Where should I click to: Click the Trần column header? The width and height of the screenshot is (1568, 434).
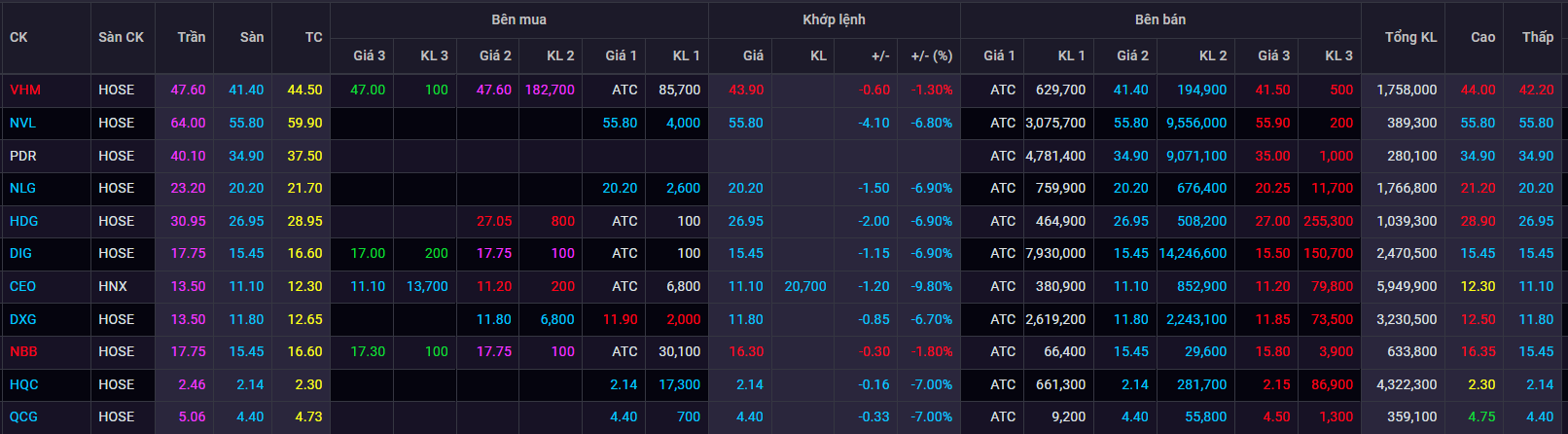[192, 37]
